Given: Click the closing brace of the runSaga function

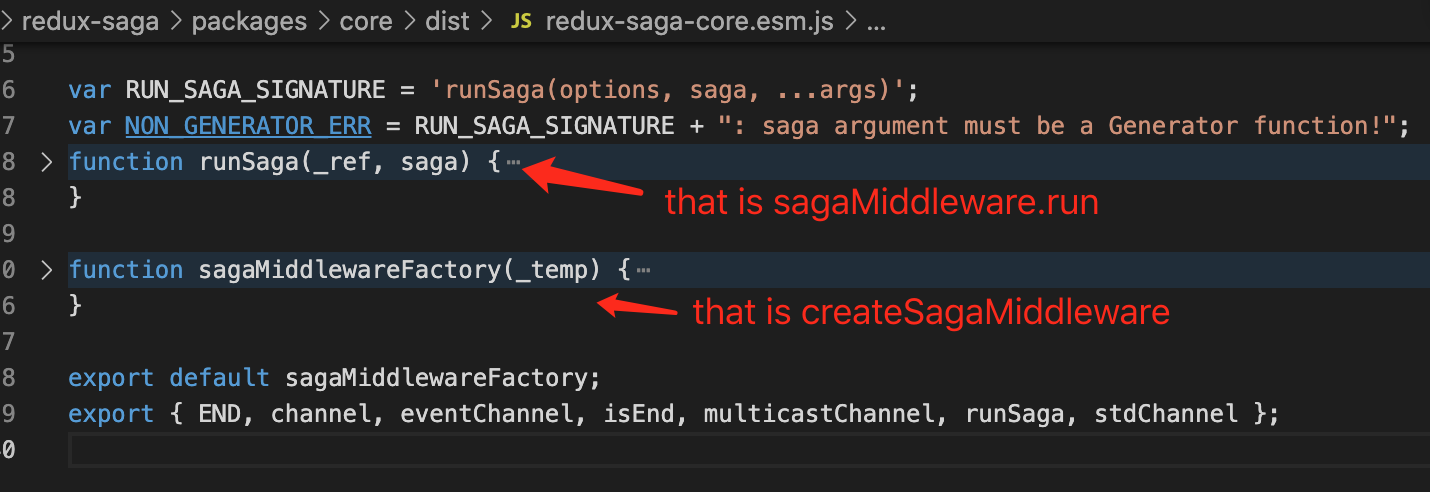Looking at the screenshot, I should 75,198.
